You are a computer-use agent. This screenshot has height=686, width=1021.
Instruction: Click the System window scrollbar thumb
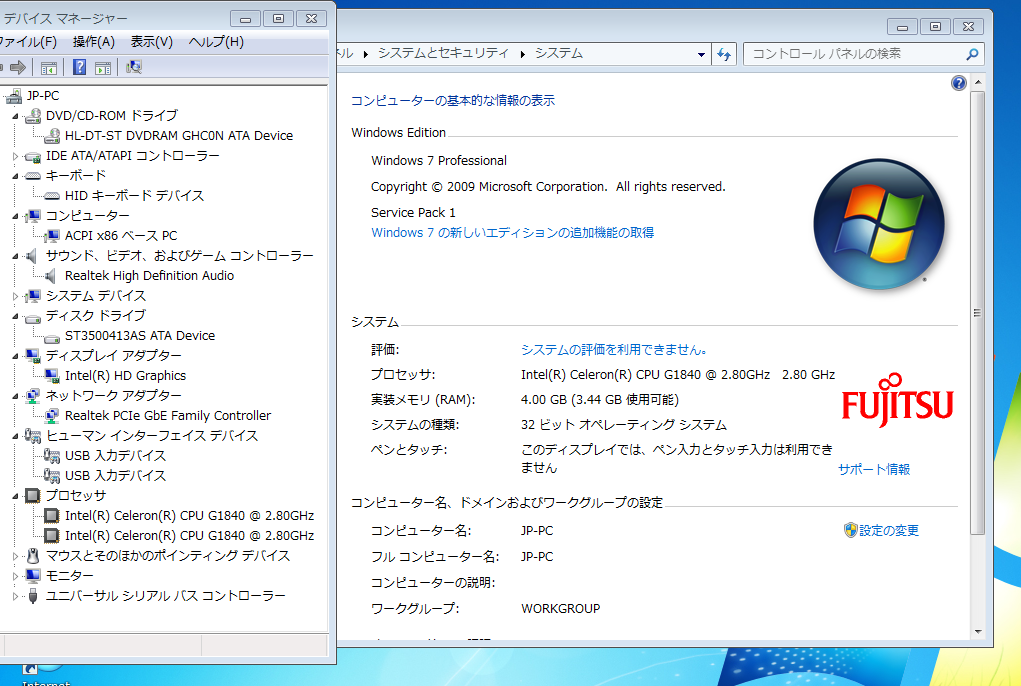point(977,313)
